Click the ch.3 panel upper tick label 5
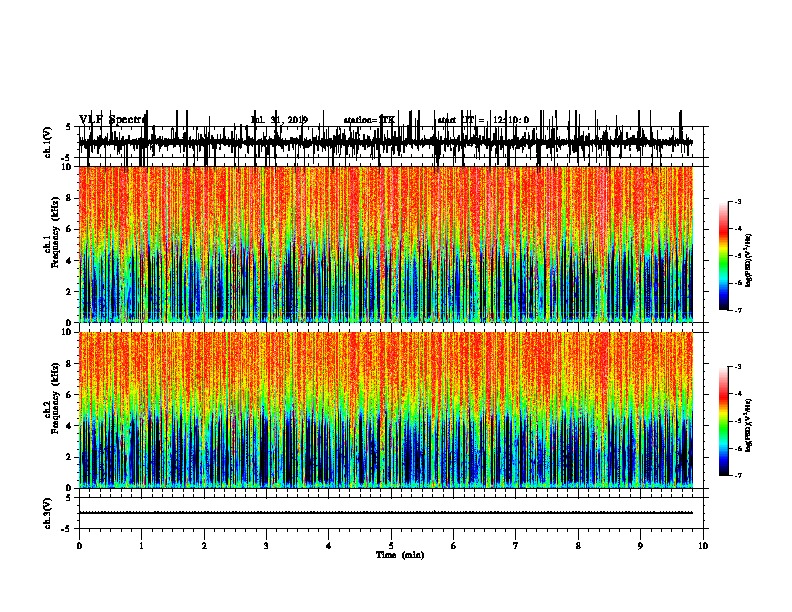 (69, 498)
